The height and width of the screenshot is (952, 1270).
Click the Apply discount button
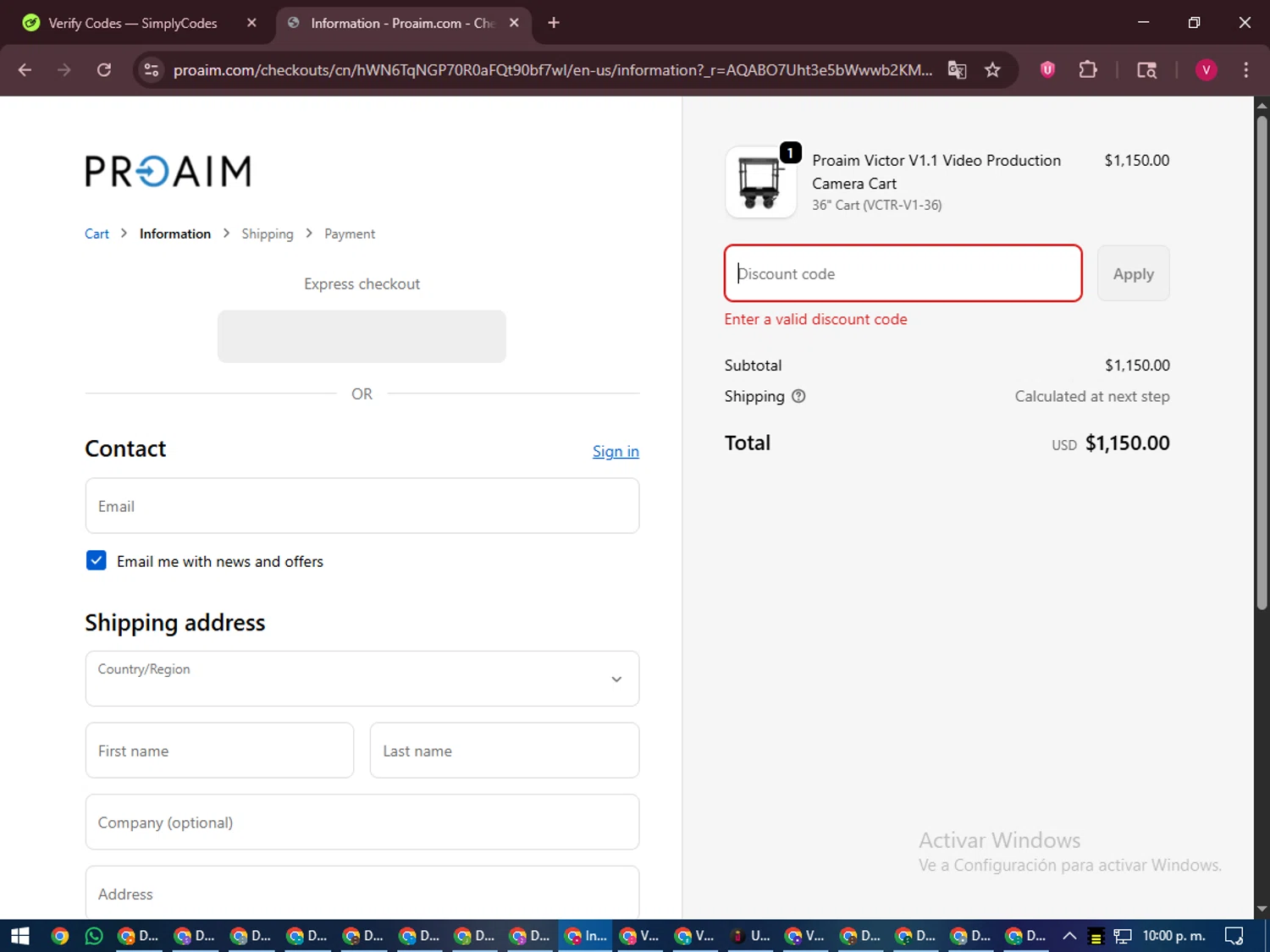coord(1133,273)
